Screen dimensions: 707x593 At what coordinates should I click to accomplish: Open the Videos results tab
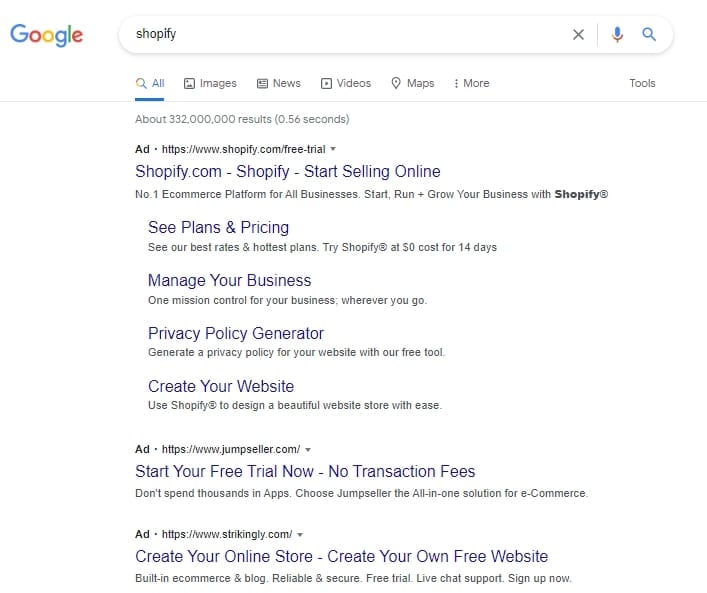(x=345, y=83)
